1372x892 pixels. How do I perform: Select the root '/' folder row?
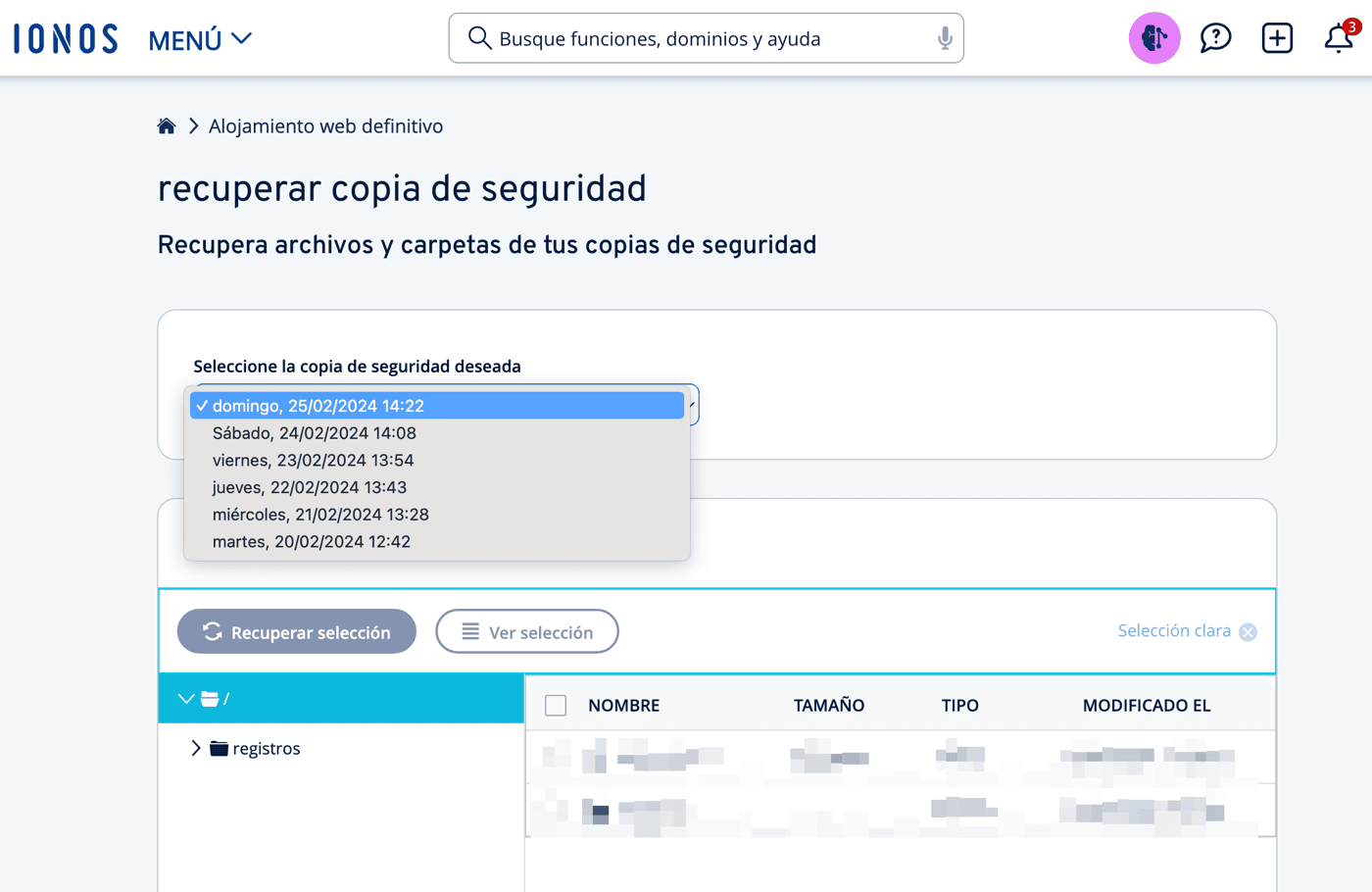[x=341, y=699]
